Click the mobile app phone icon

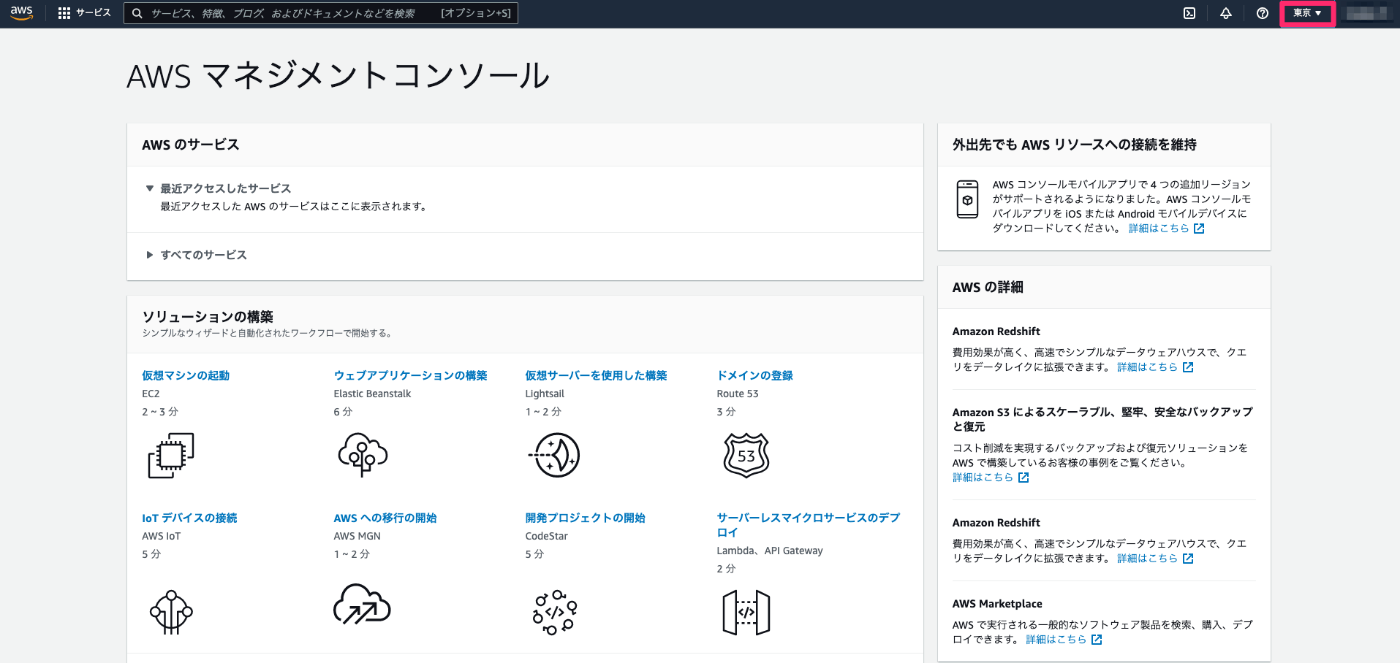[x=967, y=200]
